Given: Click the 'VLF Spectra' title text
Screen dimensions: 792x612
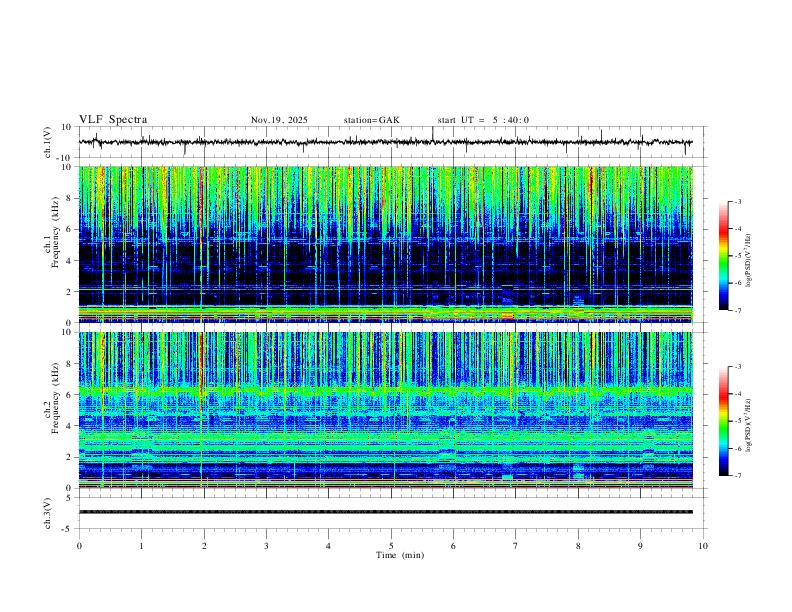Looking at the screenshot, I should pos(113,120).
